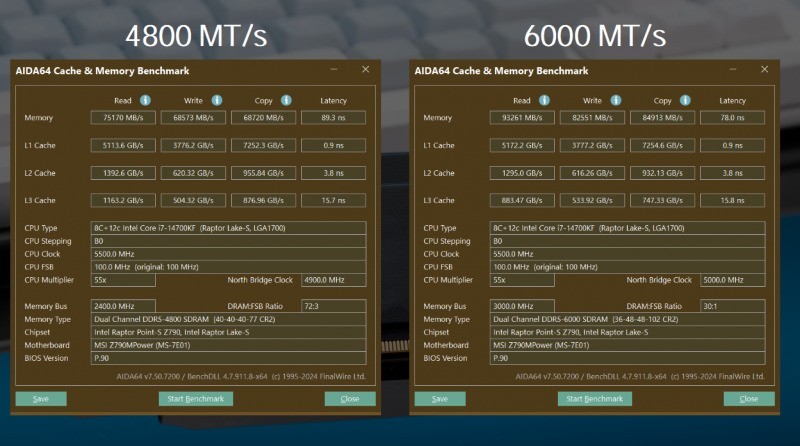800x446 pixels.
Task: Click North Bridge Clock value 4900.0 MHz
Action: (333, 280)
